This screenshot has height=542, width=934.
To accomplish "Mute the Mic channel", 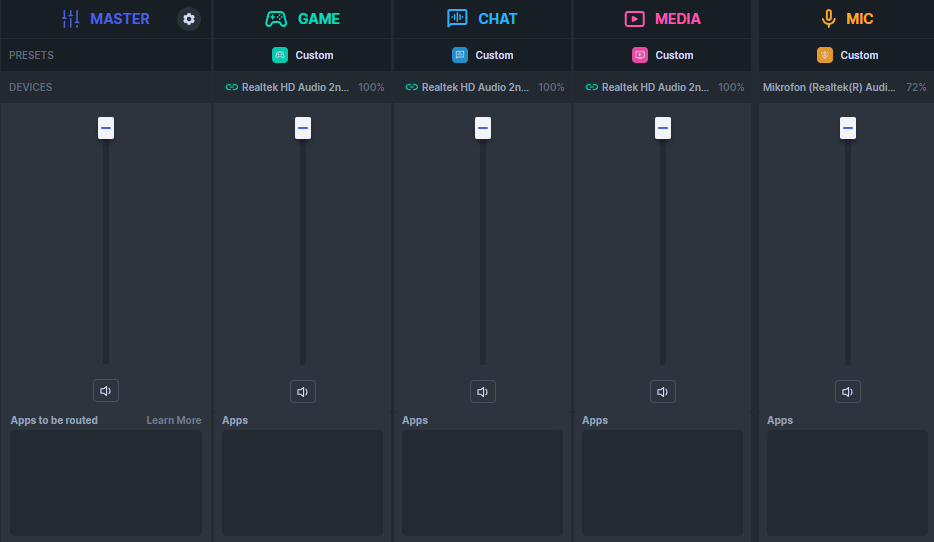I will tap(848, 391).
